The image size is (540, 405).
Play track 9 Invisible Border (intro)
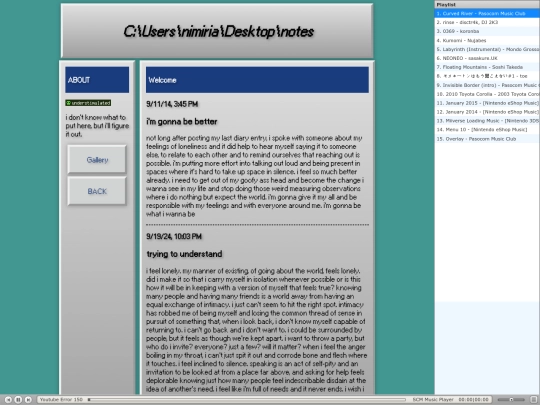tap(487, 85)
